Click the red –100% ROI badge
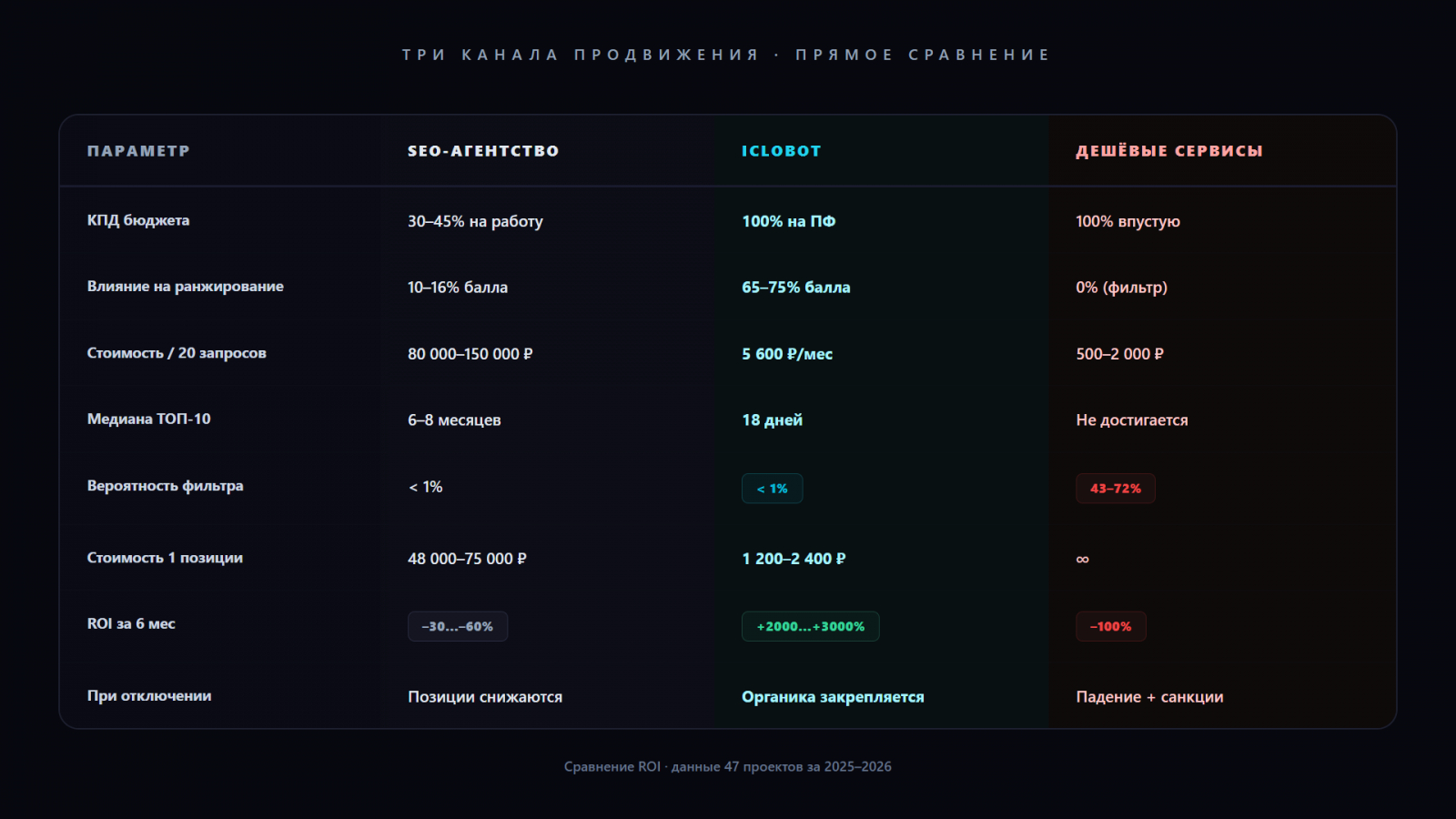Viewport: 1456px width, 819px height. (1110, 626)
